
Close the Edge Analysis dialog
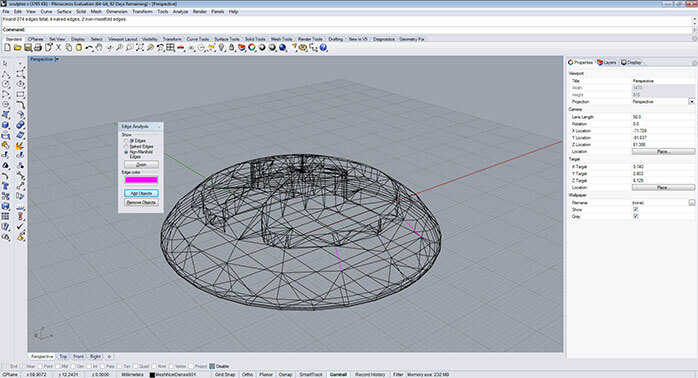click(159, 127)
